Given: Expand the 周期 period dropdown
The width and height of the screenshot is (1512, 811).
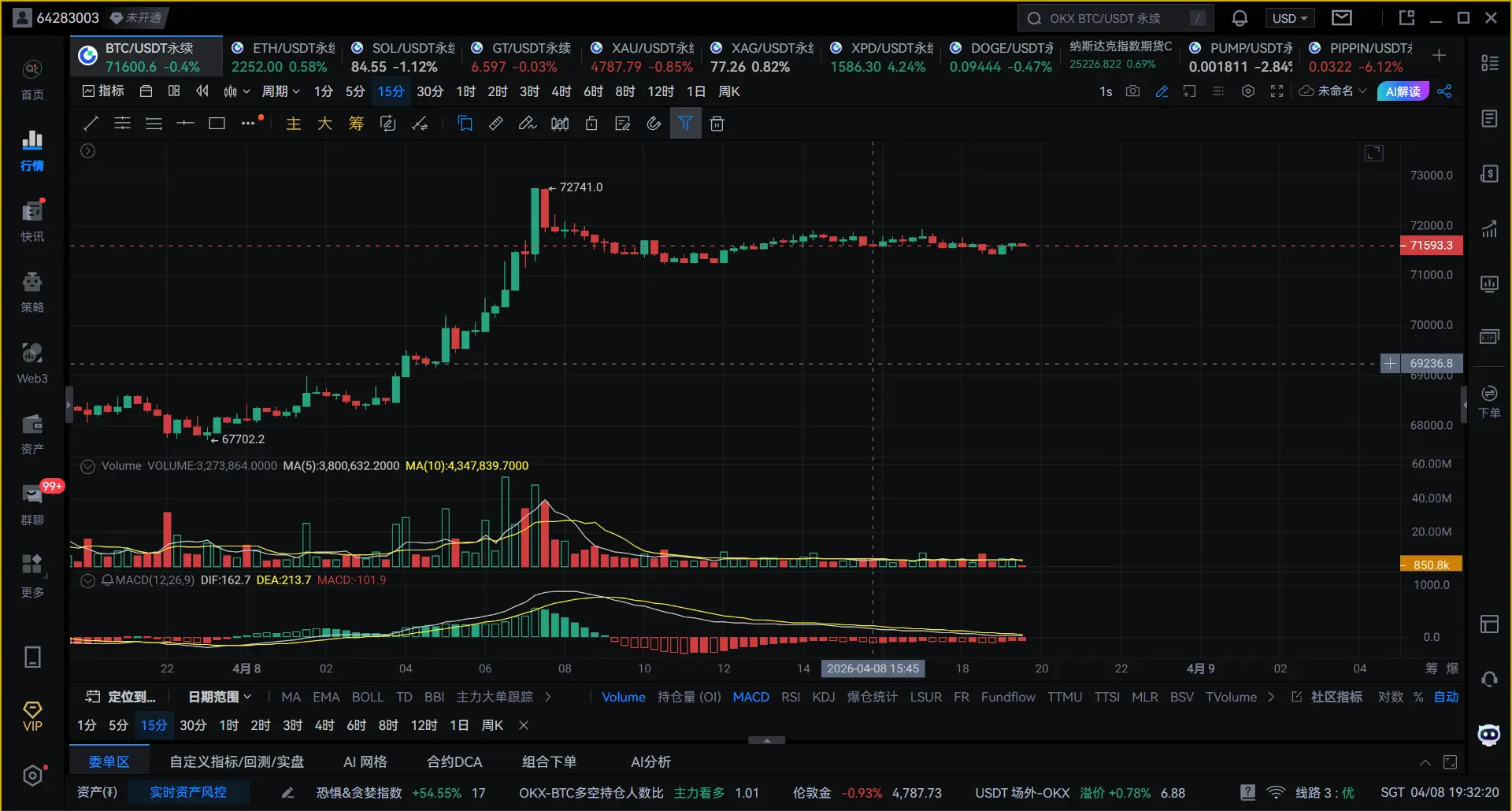Looking at the screenshot, I should click(281, 91).
